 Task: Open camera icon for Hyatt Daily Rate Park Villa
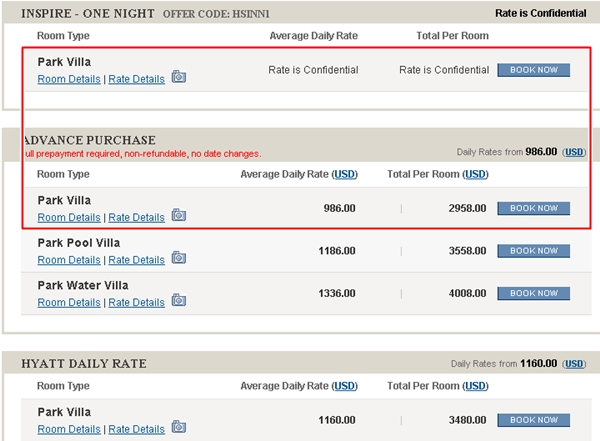tap(179, 426)
